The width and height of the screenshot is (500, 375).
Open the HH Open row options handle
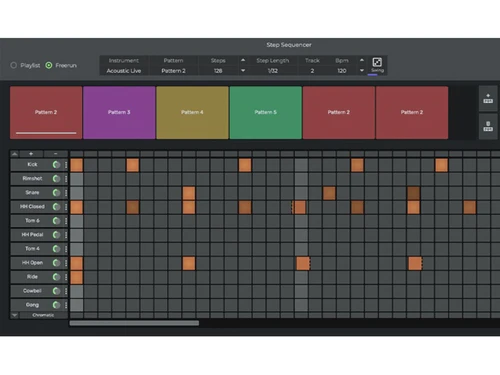66,263
